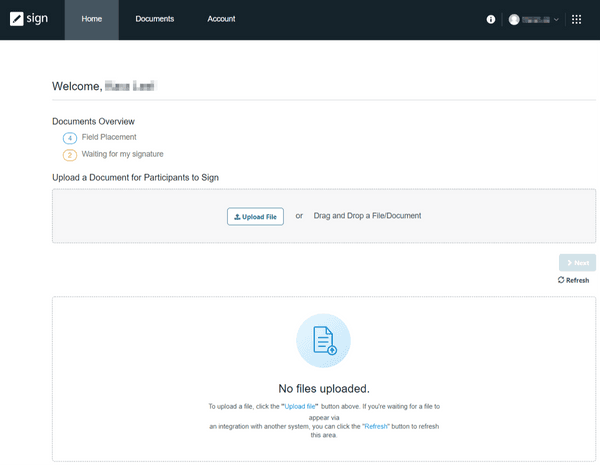Open the Documents tab
600x467 pixels.
pyautogui.click(x=154, y=19)
